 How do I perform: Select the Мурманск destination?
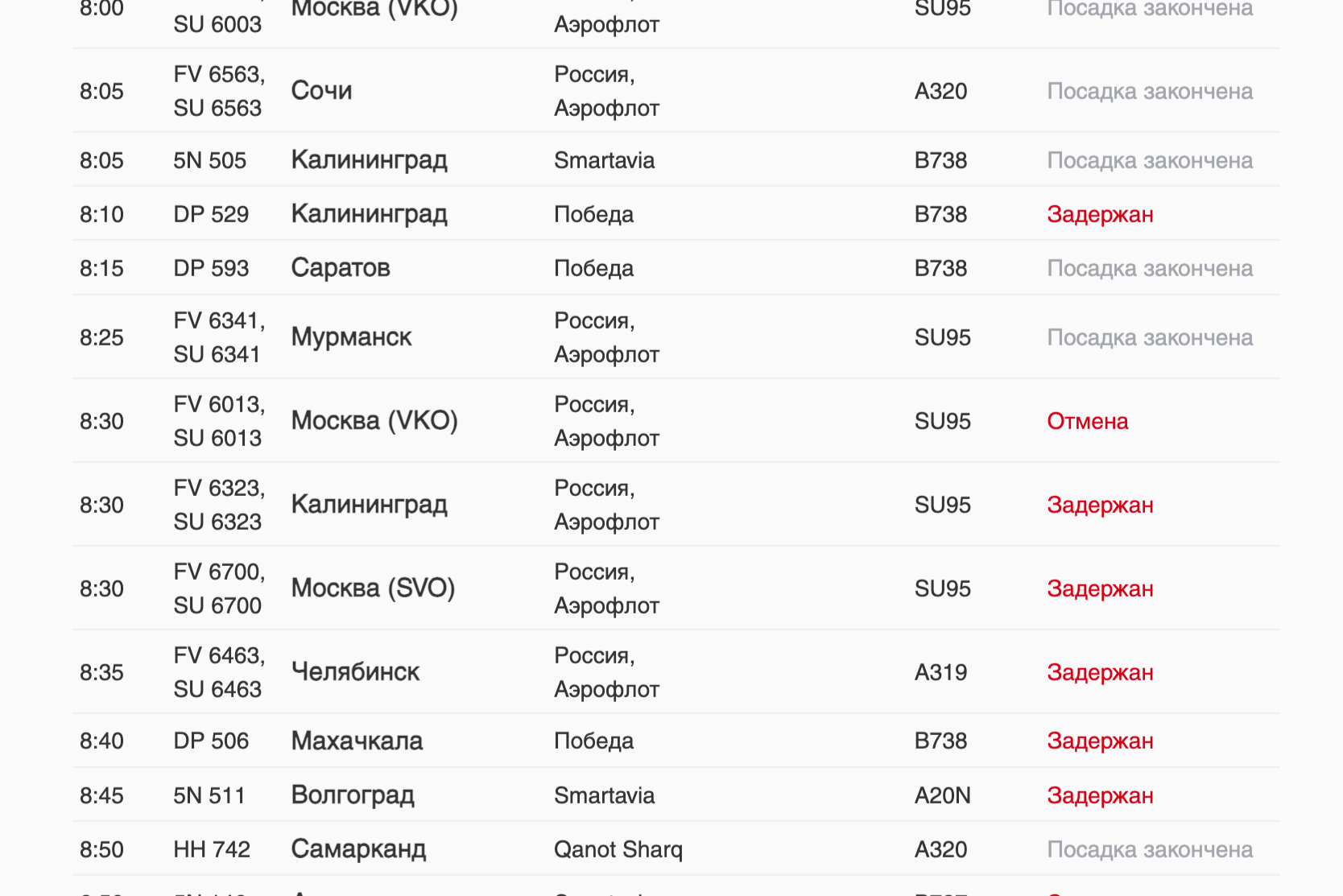[351, 337]
